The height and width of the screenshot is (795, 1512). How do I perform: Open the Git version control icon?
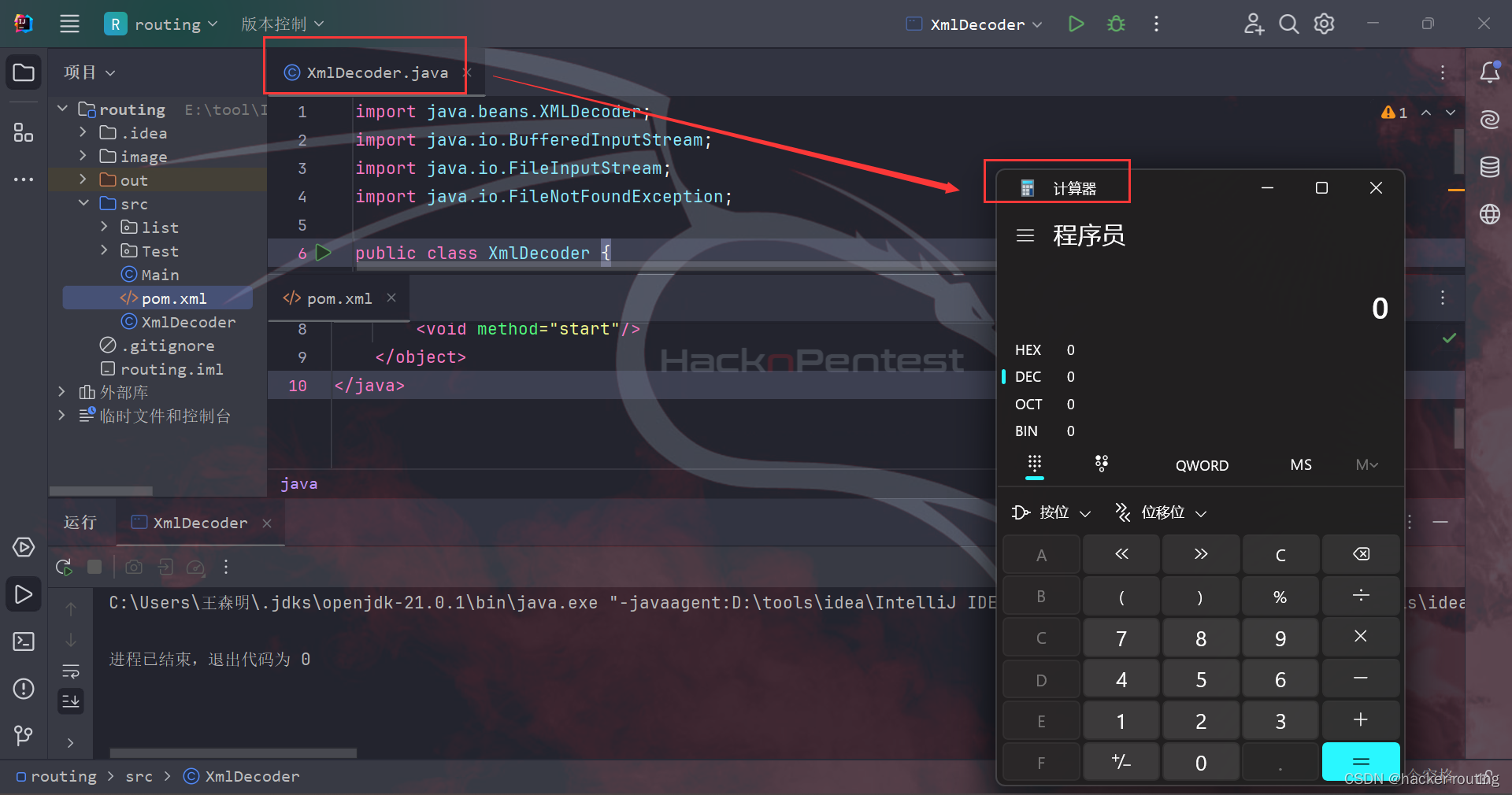tap(24, 735)
